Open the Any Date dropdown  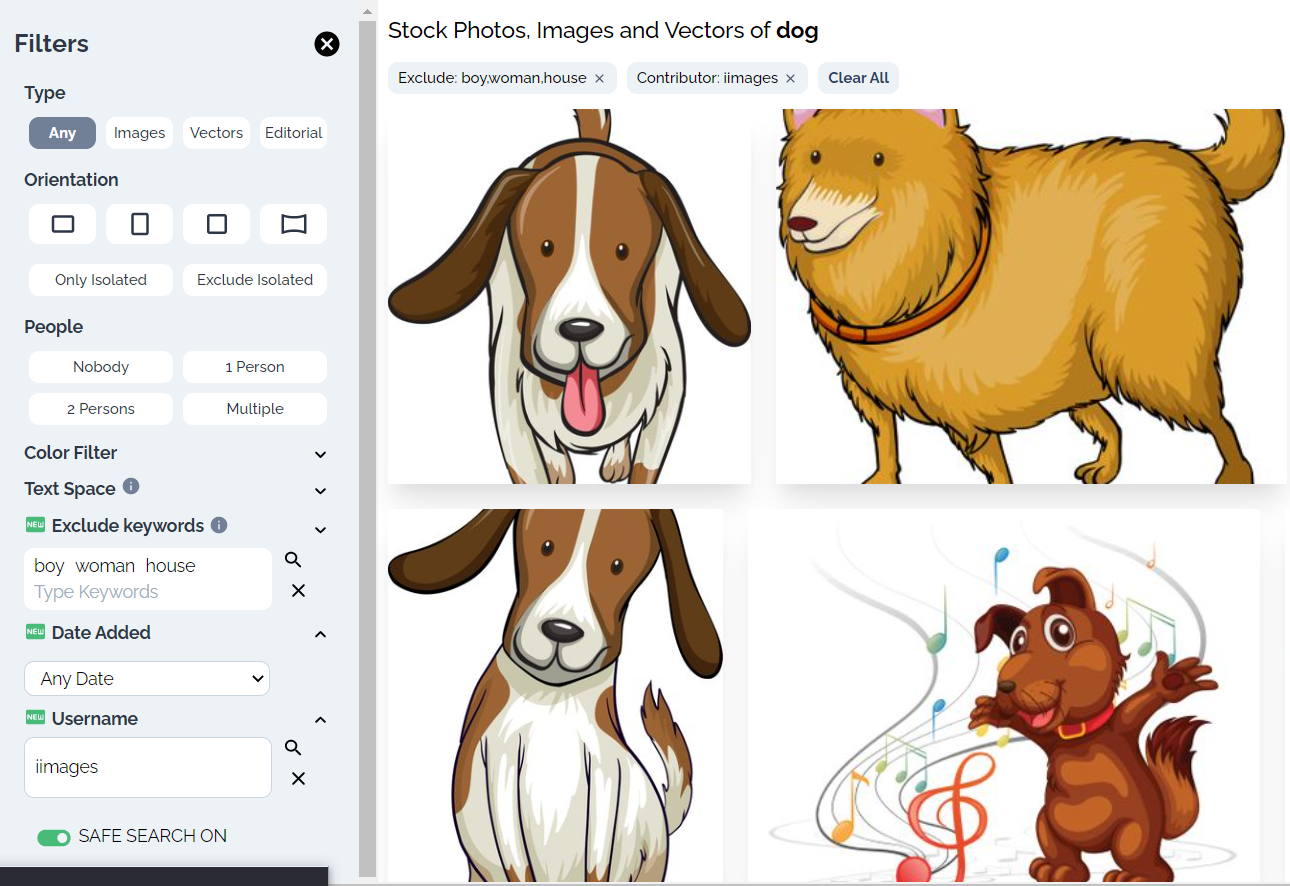(x=147, y=679)
